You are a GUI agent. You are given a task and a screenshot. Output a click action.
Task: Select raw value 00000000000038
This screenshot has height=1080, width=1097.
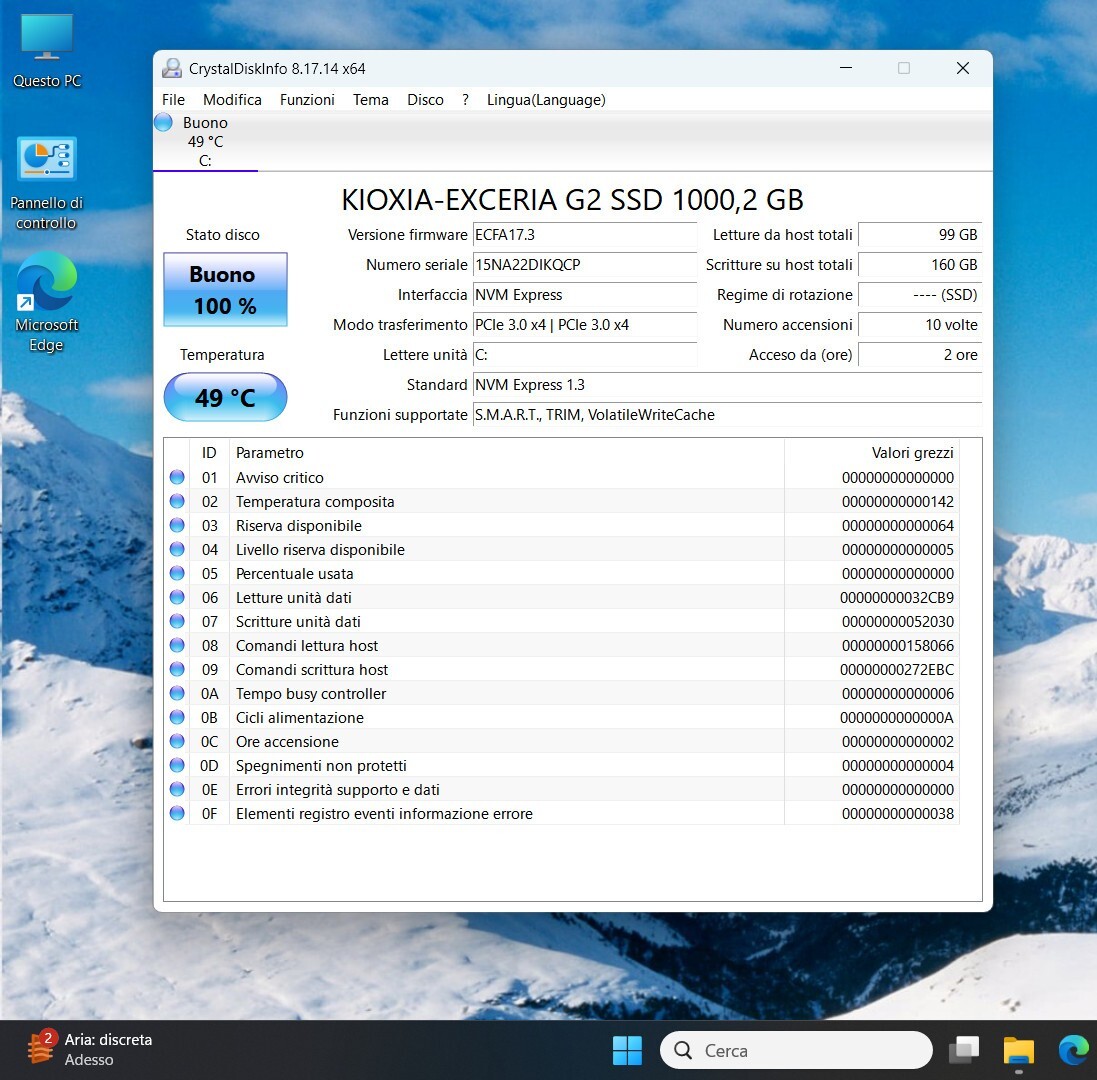[898, 813]
